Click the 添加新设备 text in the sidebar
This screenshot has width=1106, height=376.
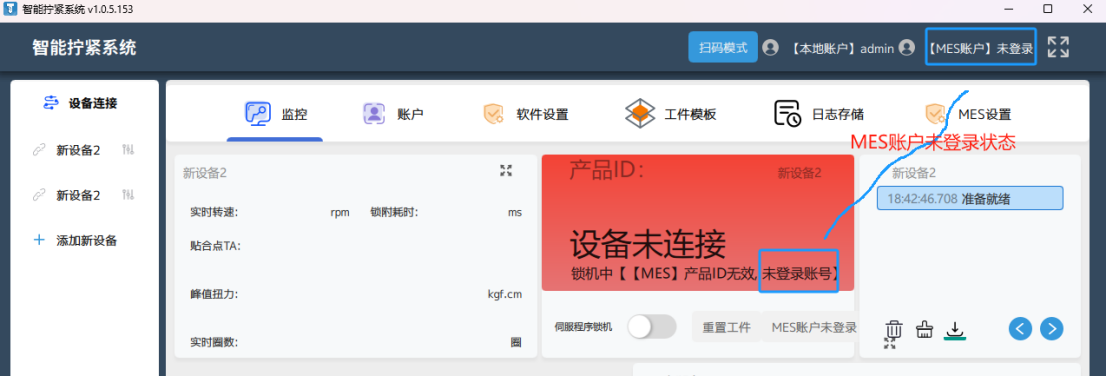click(x=87, y=241)
